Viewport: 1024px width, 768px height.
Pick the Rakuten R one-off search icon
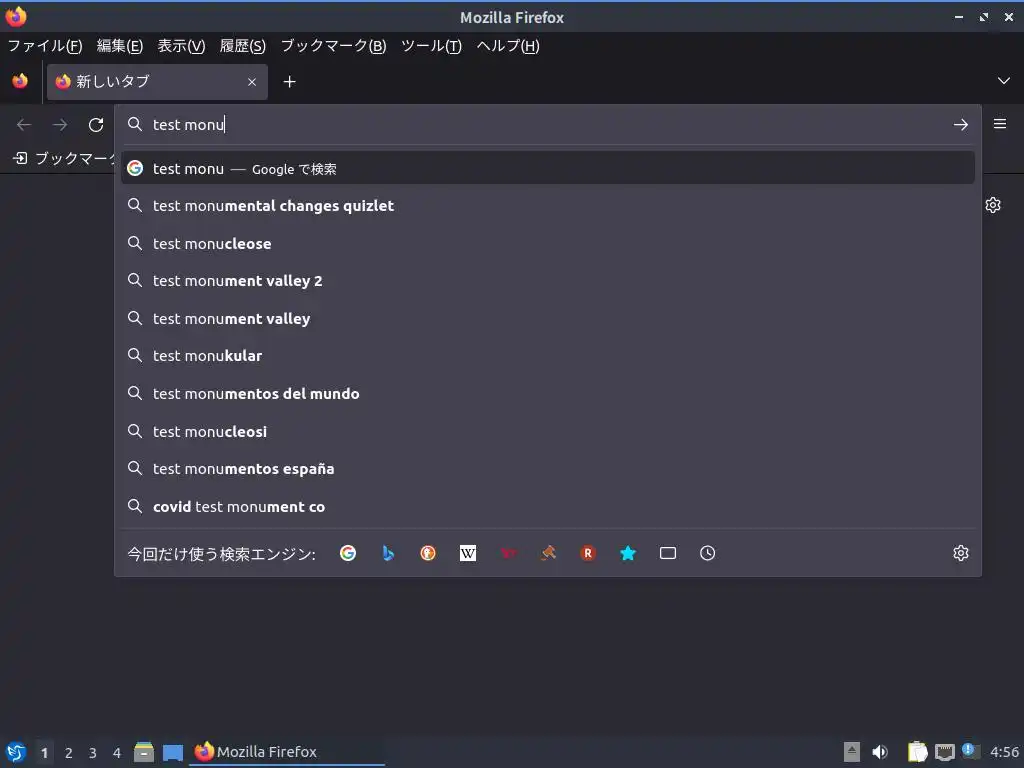(x=588, y=553)
